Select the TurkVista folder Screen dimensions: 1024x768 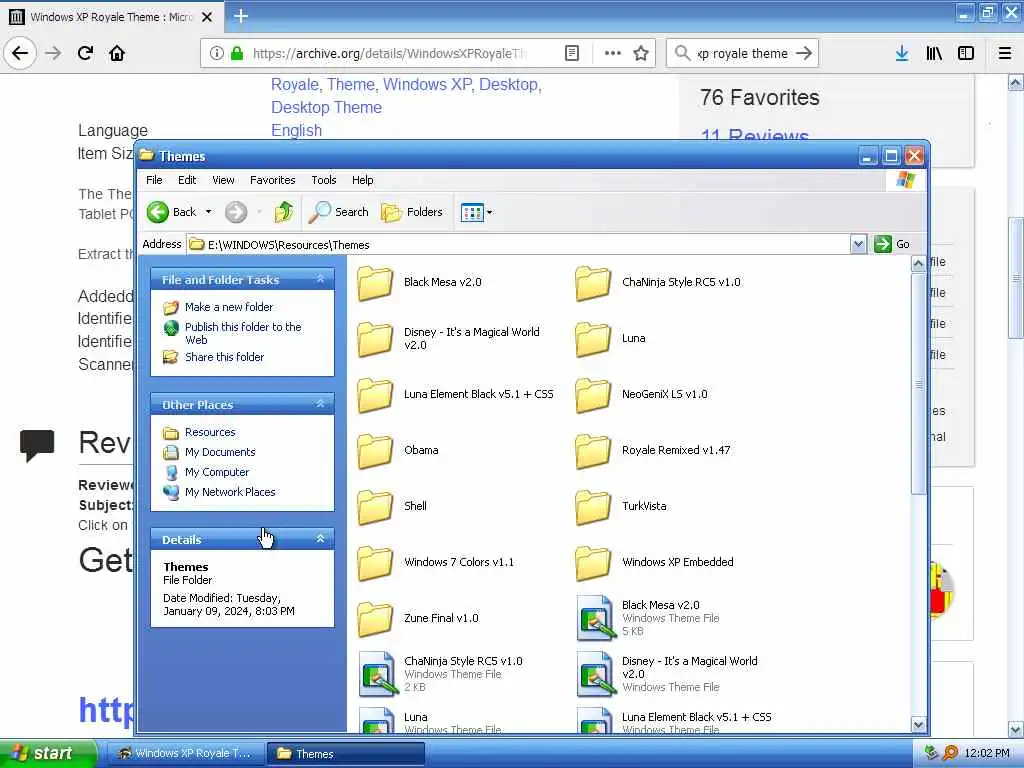[621, 507]
